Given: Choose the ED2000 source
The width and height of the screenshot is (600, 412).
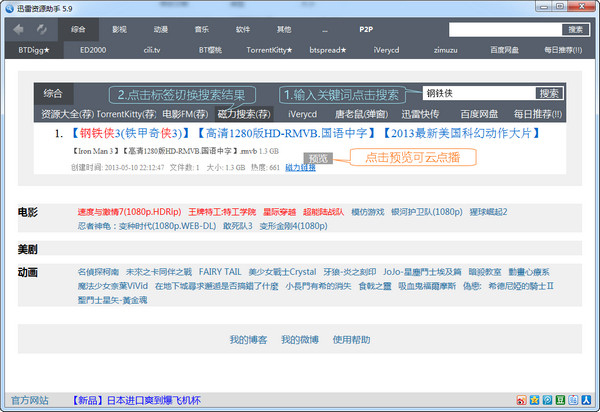Looking at the screenshot, I should (x=93, y=50).
